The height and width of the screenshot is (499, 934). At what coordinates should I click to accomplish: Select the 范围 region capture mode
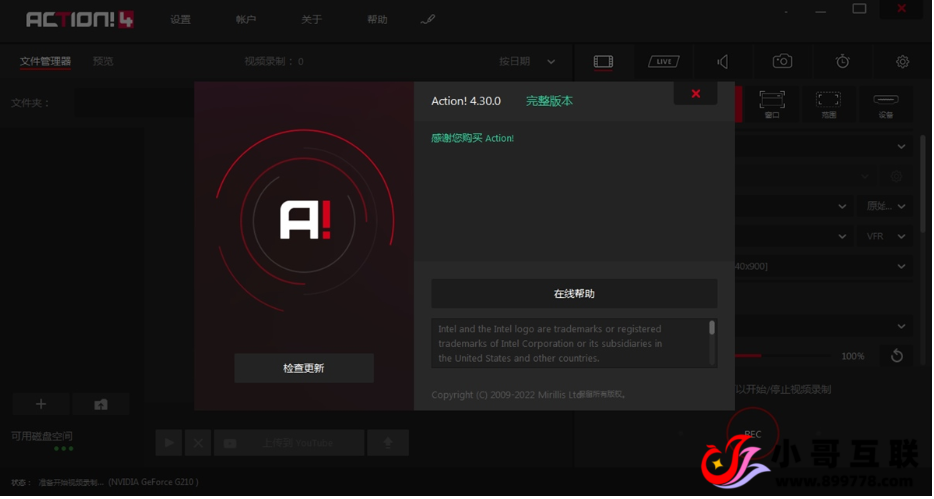828,103
